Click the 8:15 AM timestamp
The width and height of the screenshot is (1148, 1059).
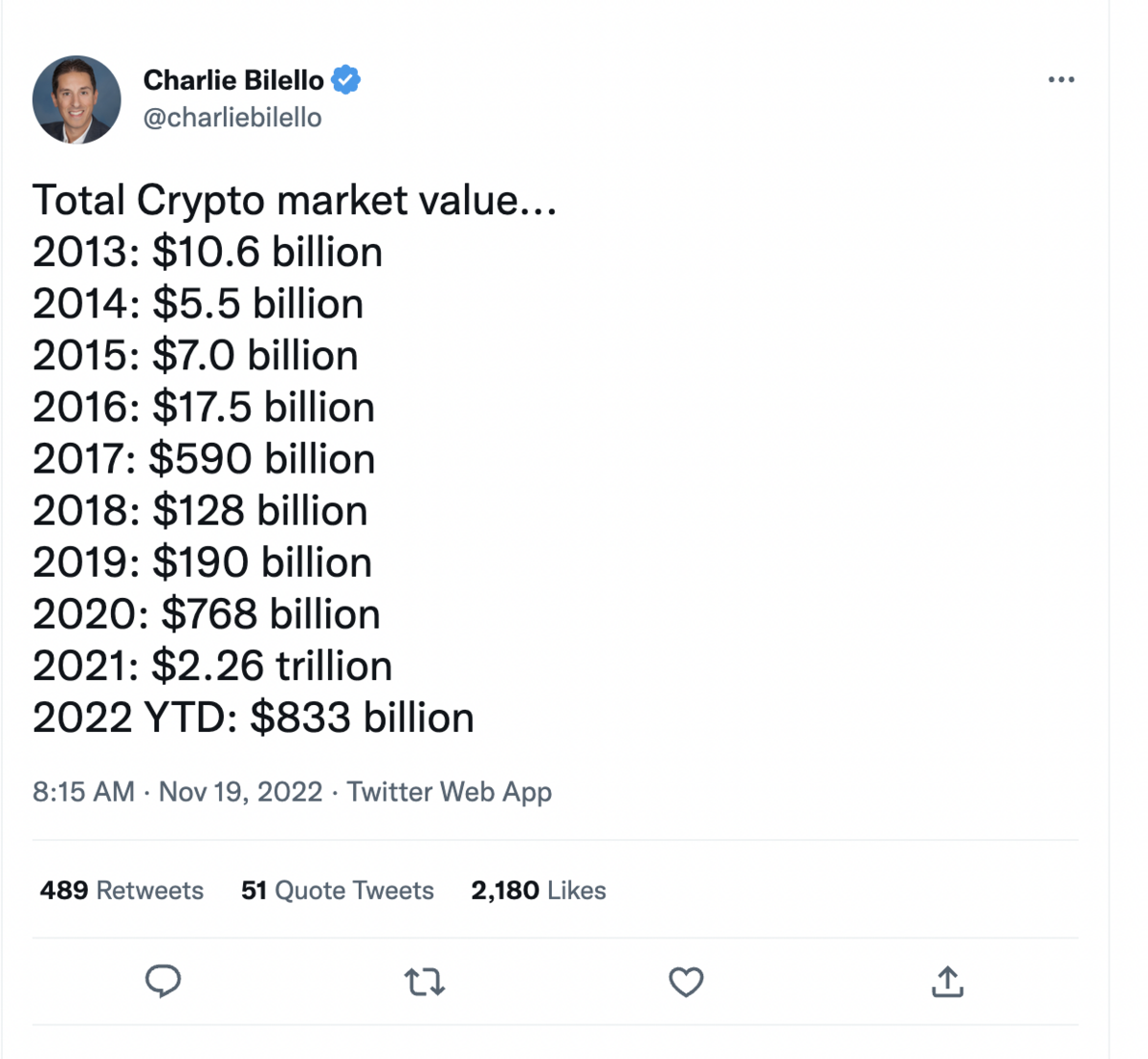pos(83,792)
